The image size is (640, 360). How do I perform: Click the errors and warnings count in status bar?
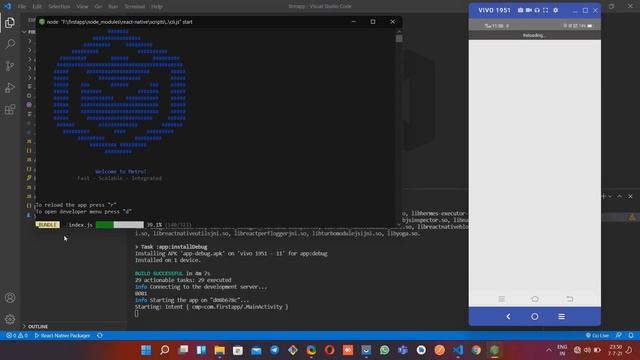17,336
